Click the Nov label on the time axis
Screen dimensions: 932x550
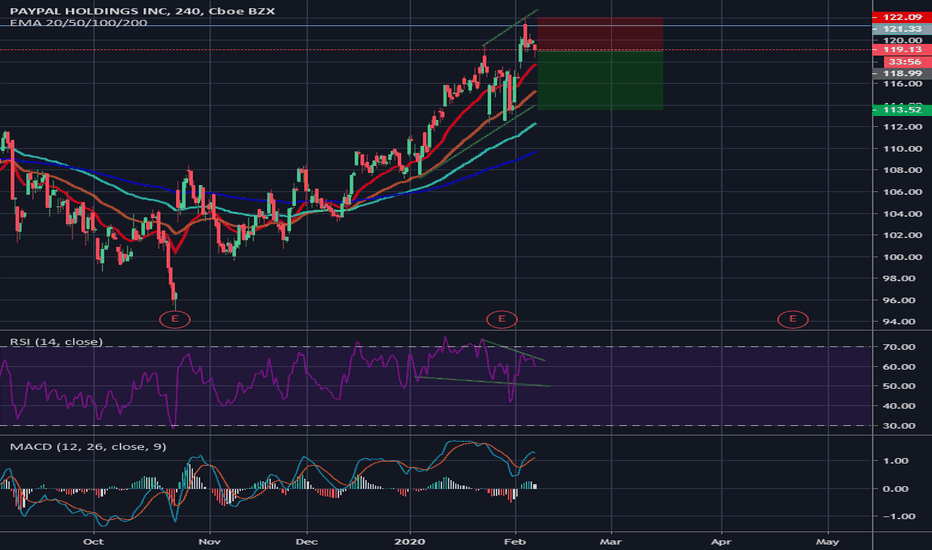(209, 542)
